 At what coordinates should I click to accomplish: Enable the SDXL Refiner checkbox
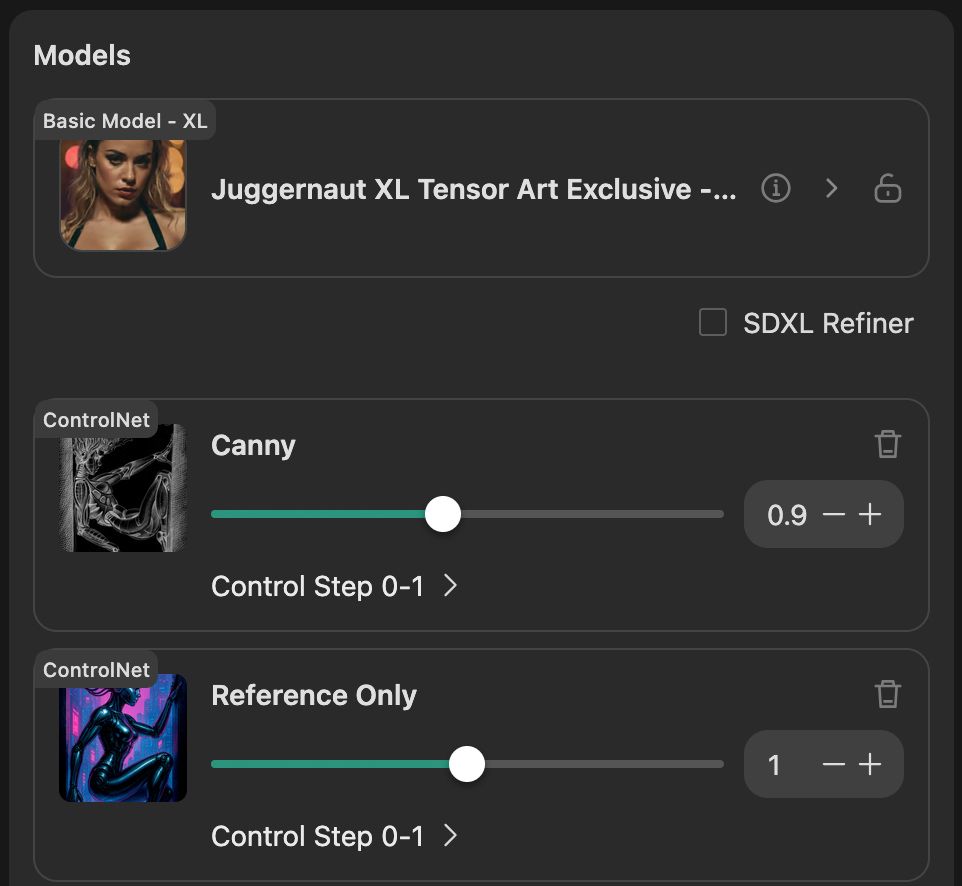point(713,323)
